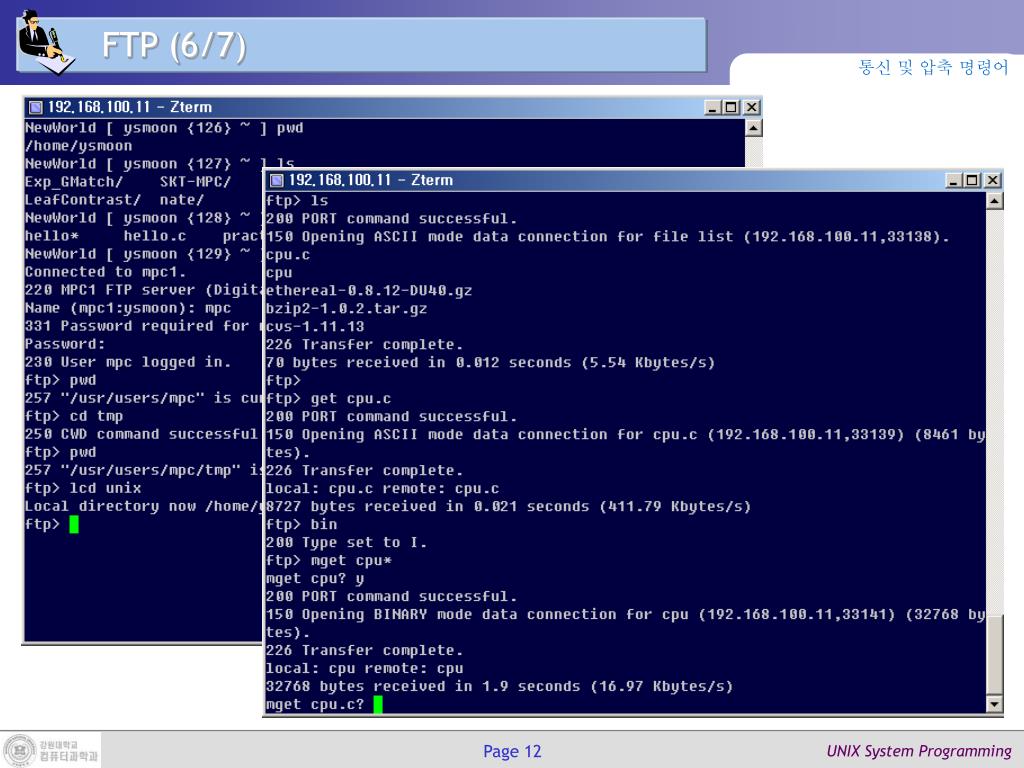The image size is (1024, 768).
Task: Click the 'ftp> get cpu.c' command line
Action: coord(328,399)
